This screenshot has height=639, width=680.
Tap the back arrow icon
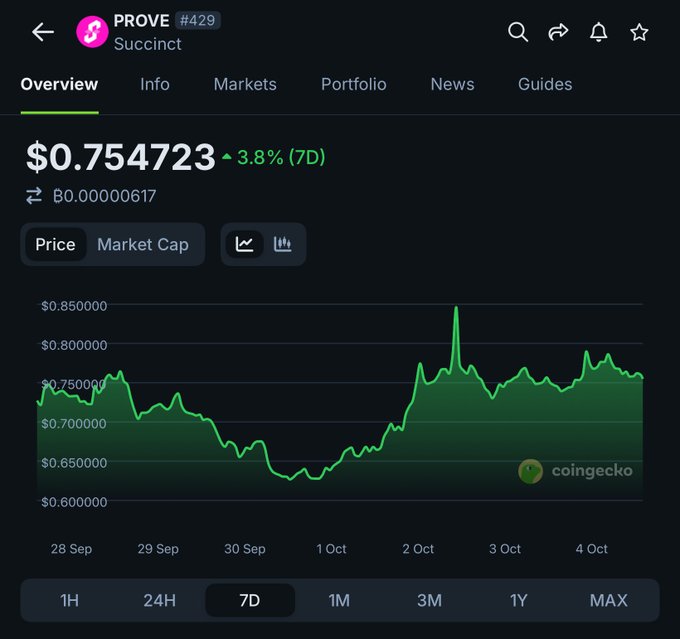point(42,32)
